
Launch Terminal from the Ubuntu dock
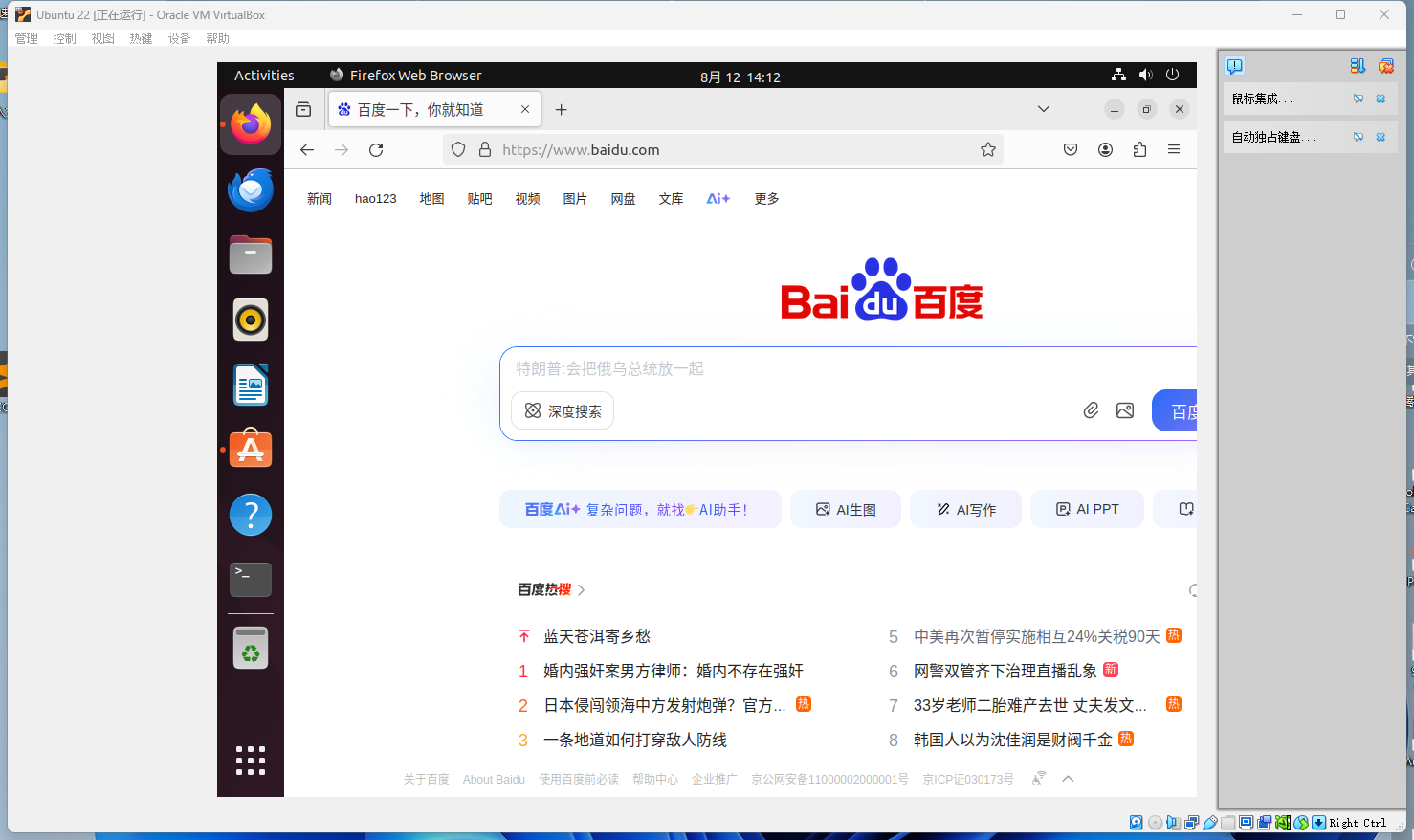pyautogui.click(x=251, y=579)
